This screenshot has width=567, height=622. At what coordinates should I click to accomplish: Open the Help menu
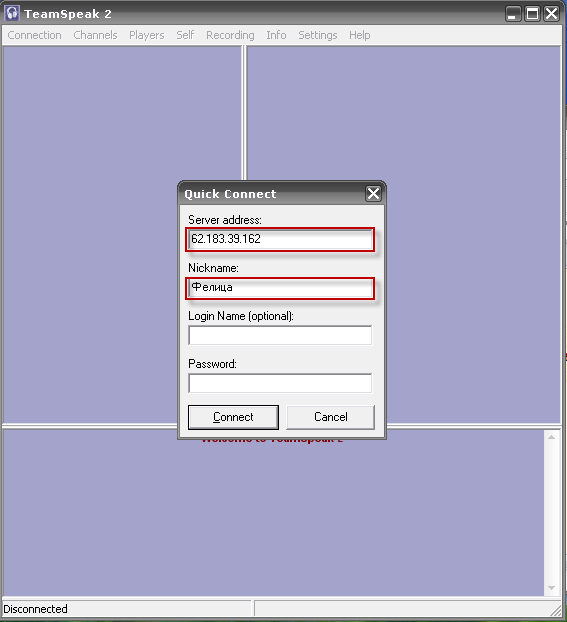pos(359,35)
